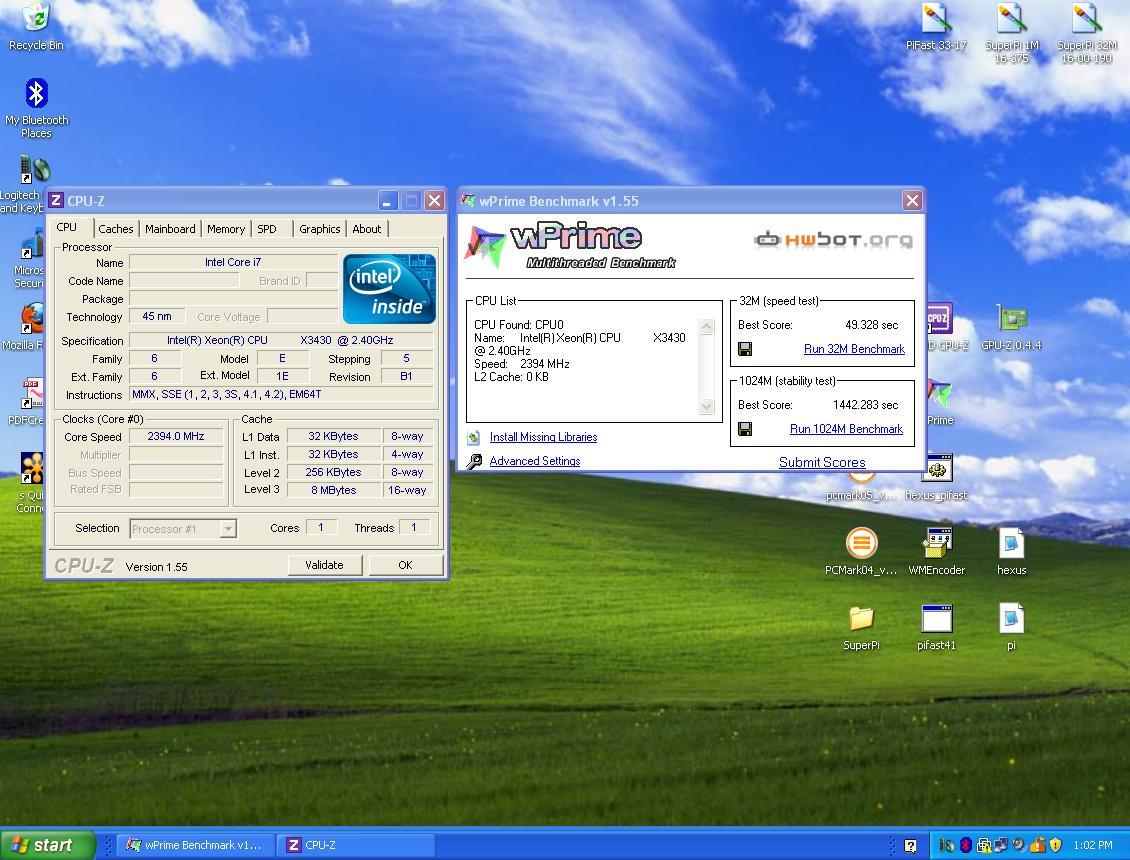This screenshot has height=860, width=1130.
Task: Click the Threads count field in CPU-Z
Action: tap(414, 528)
